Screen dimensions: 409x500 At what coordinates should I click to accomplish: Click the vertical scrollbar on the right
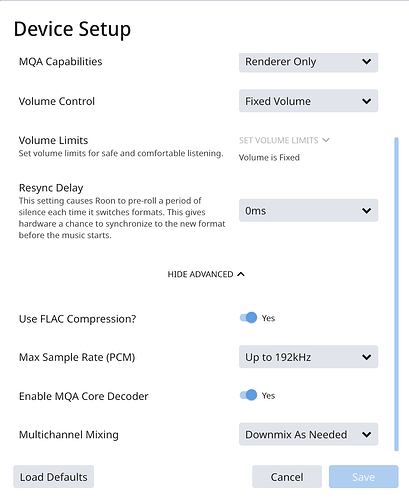coord(396,294)
